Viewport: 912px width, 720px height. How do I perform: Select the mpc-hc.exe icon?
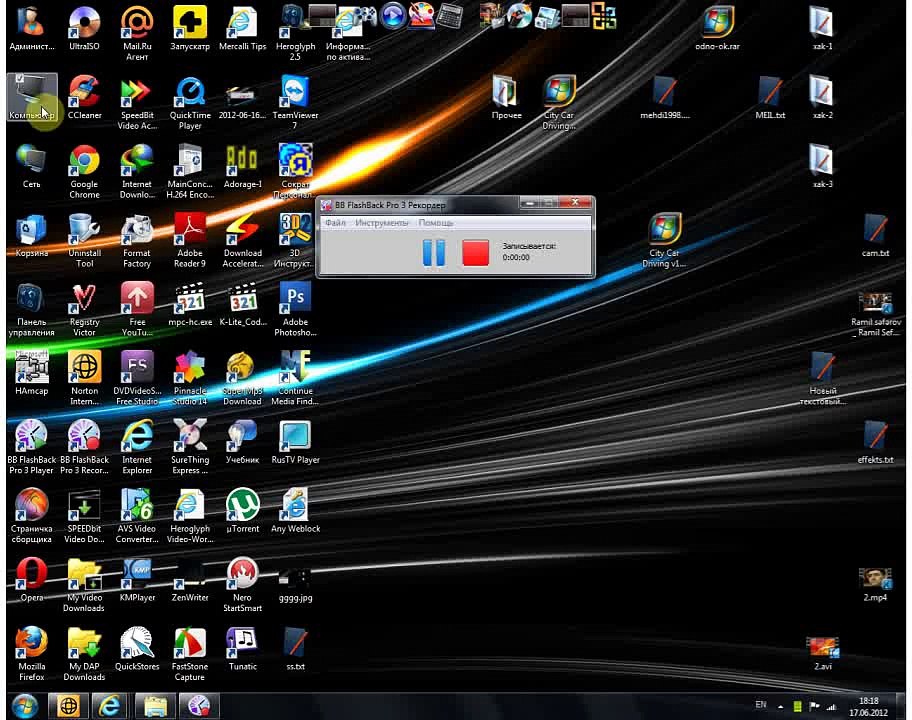point(190,305)
